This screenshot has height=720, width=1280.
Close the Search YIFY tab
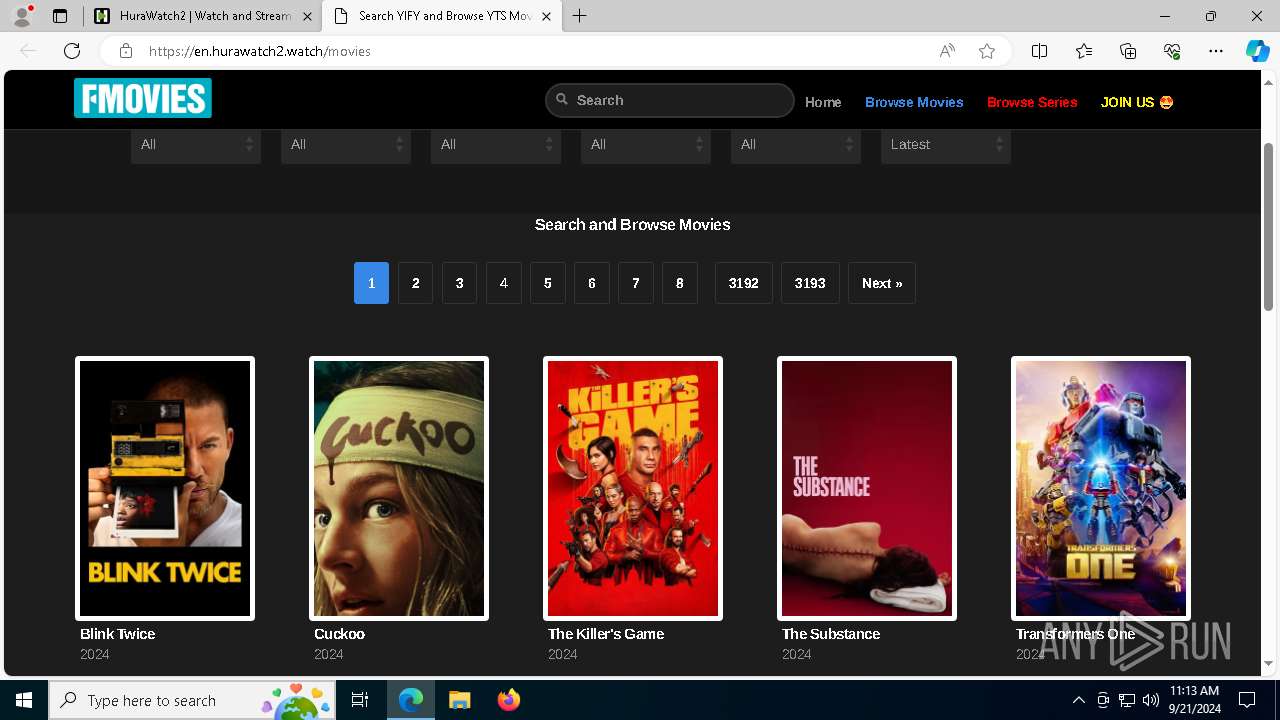pos(546,16)
